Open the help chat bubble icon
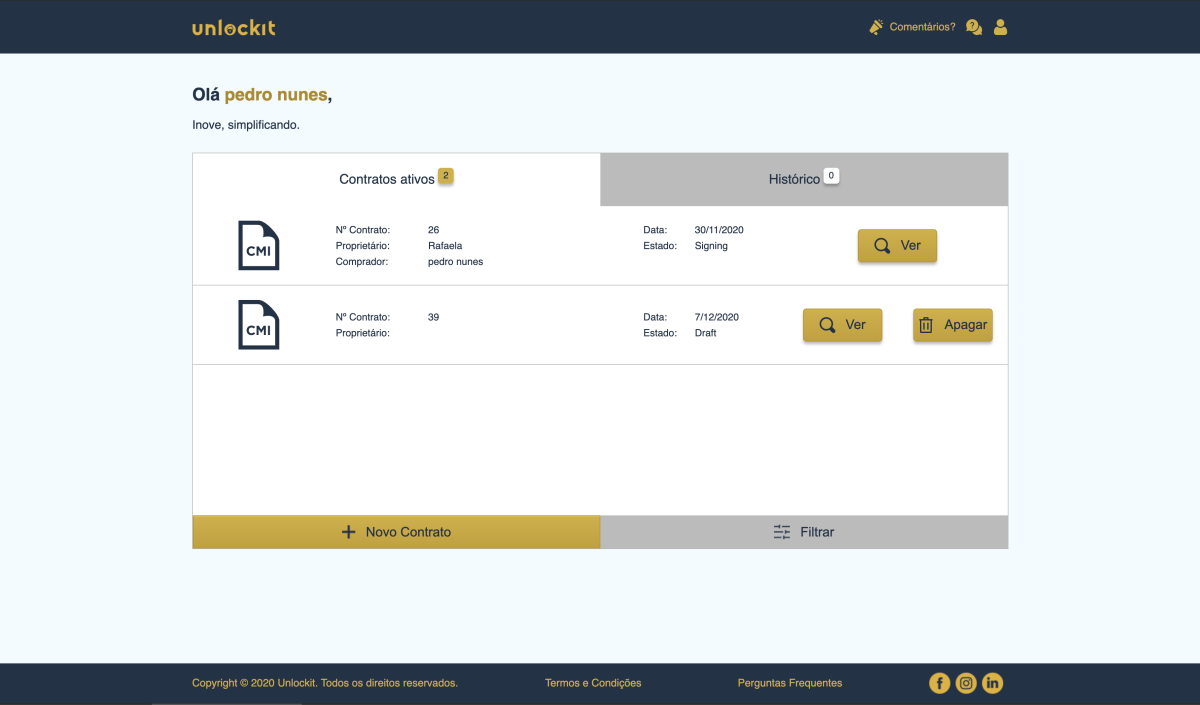Screen dimensions: 1200x705 point(973,26)
